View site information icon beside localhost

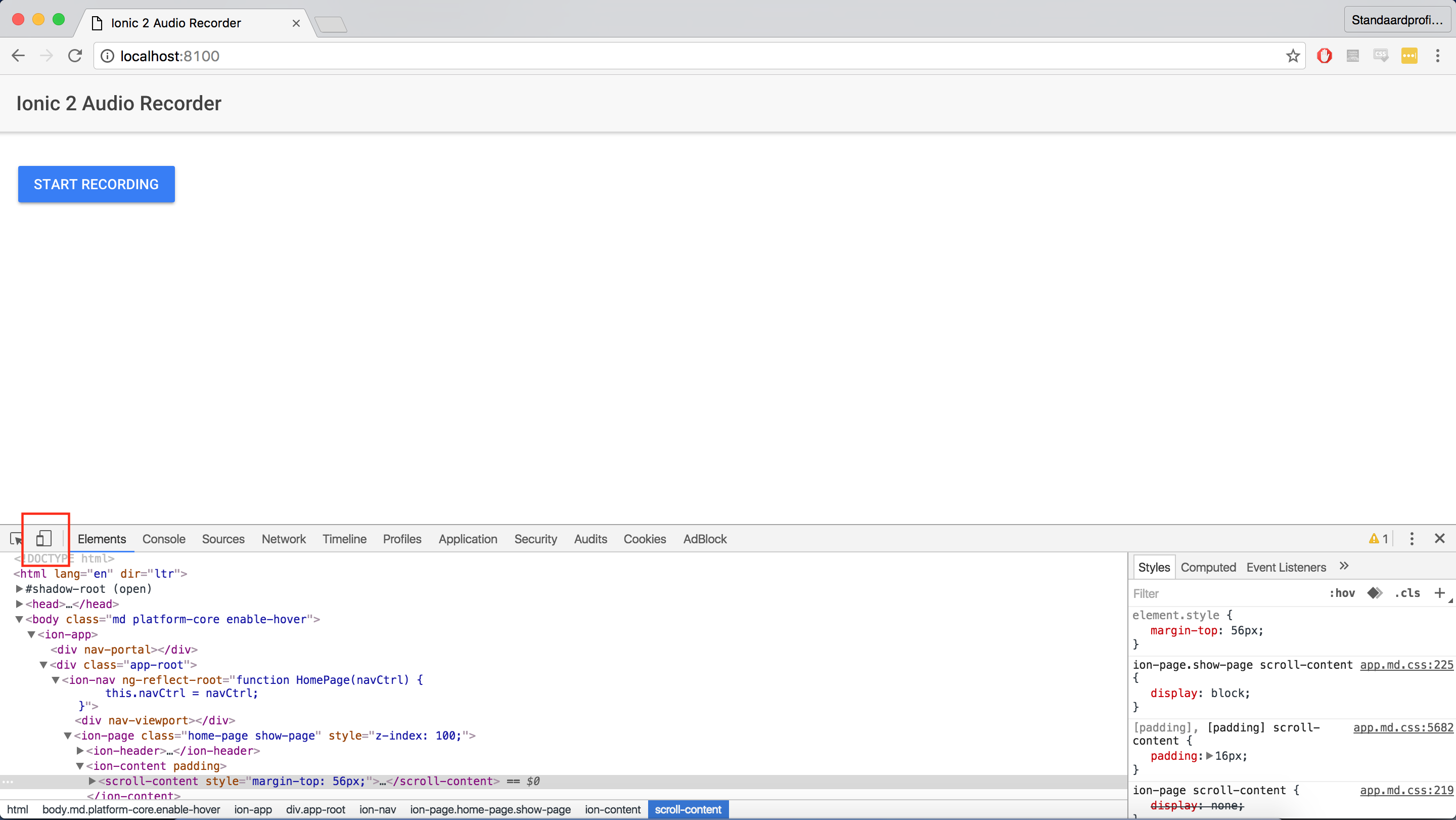pyautogui.click(x=107, y=56)
